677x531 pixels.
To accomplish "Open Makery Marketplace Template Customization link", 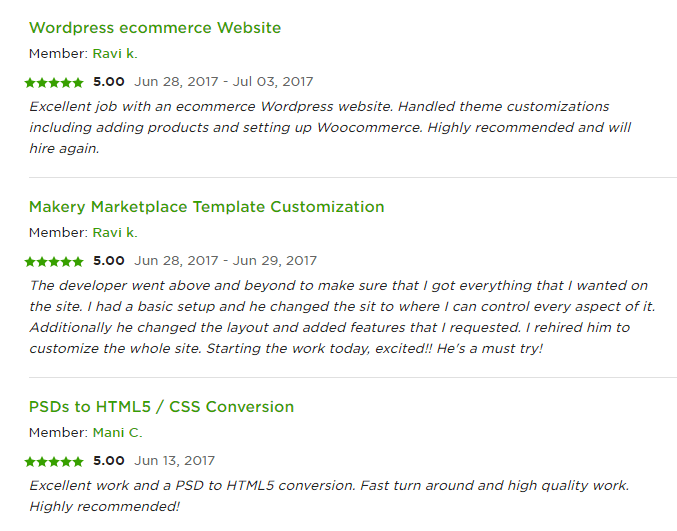I will (206, 207).
